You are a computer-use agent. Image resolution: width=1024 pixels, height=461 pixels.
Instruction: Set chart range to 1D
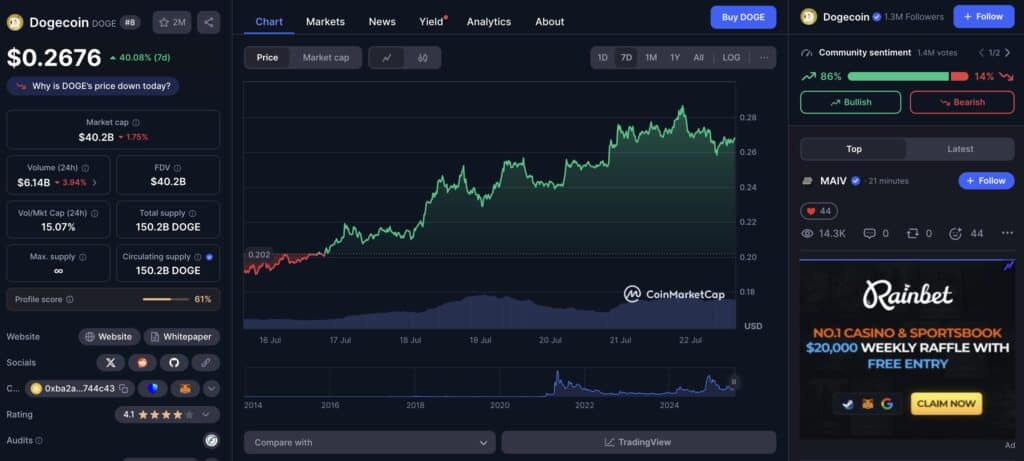(602, 57)
